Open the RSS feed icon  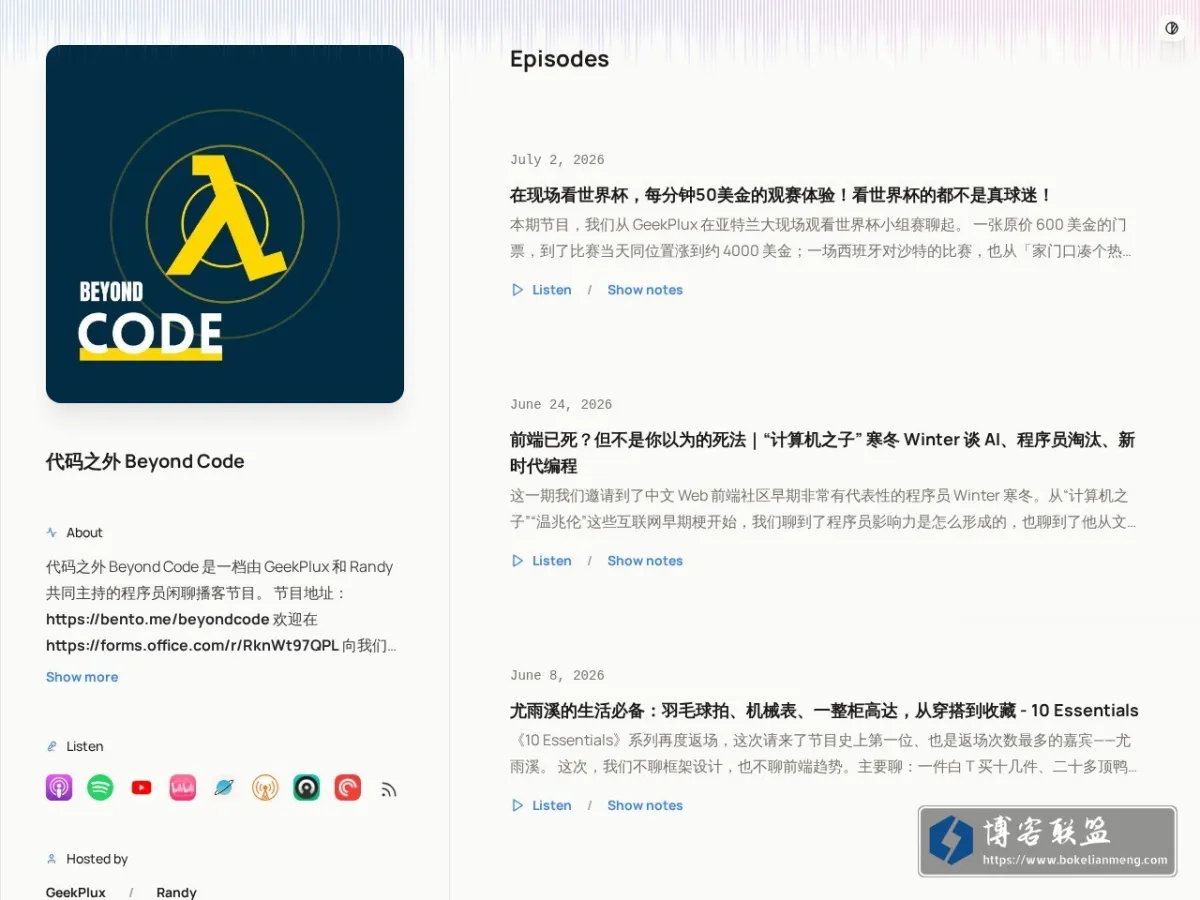389,789
